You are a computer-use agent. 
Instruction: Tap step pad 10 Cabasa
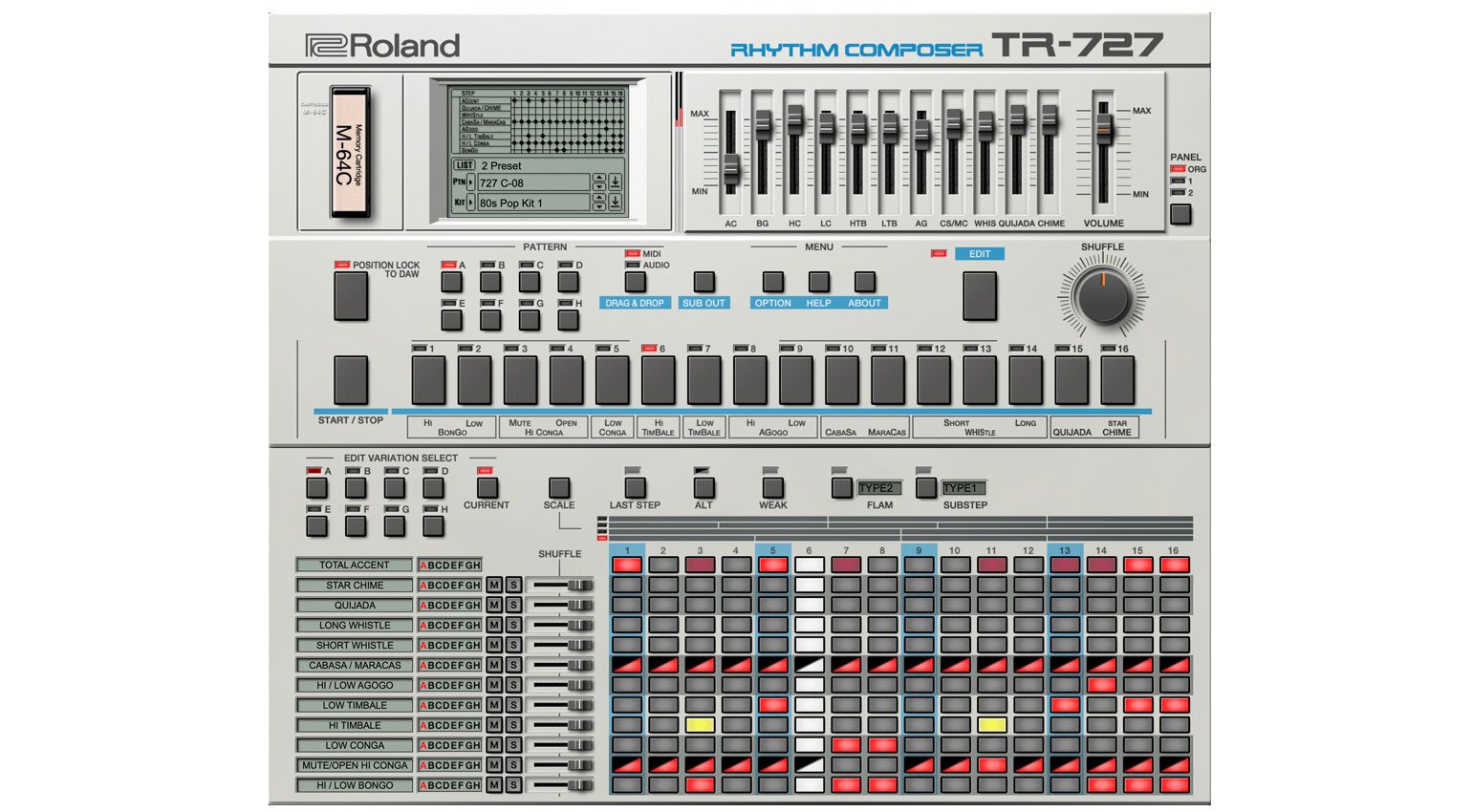pyautogui.click(x=841, y=380)
